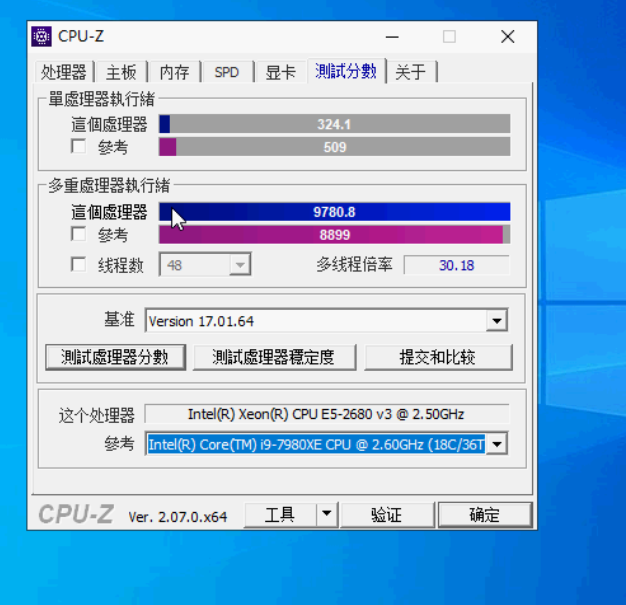Image resolution: width=626 pixels, height=605 pixels.
Task: Open the 主板 tab
Action: point(121,72)
